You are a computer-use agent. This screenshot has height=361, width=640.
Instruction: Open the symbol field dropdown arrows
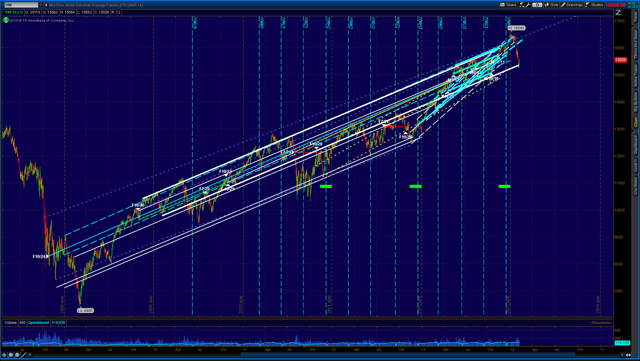tap(40, 5)
